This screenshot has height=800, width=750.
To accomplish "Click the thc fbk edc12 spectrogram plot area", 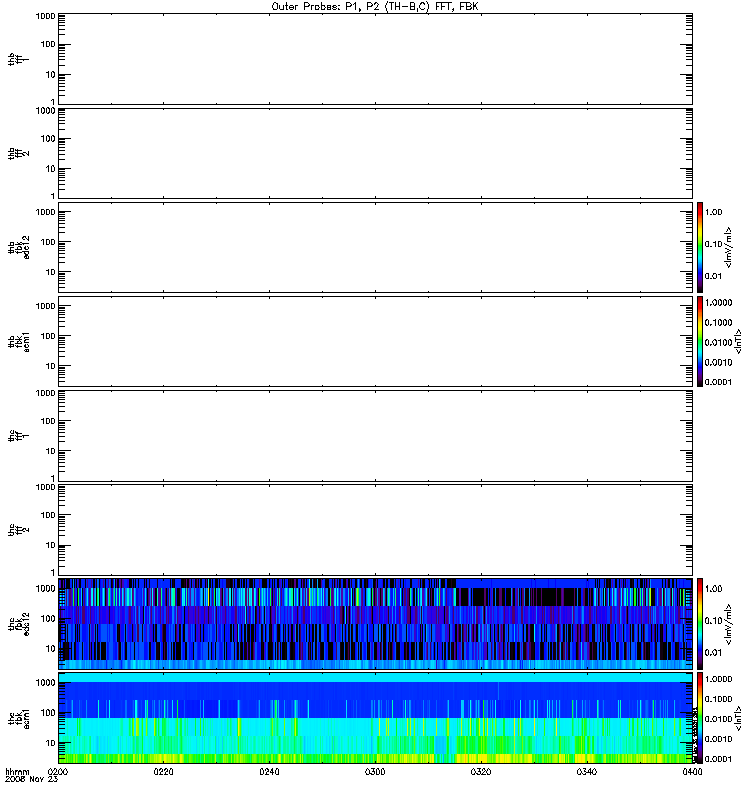I will click(x=375, y=623).
